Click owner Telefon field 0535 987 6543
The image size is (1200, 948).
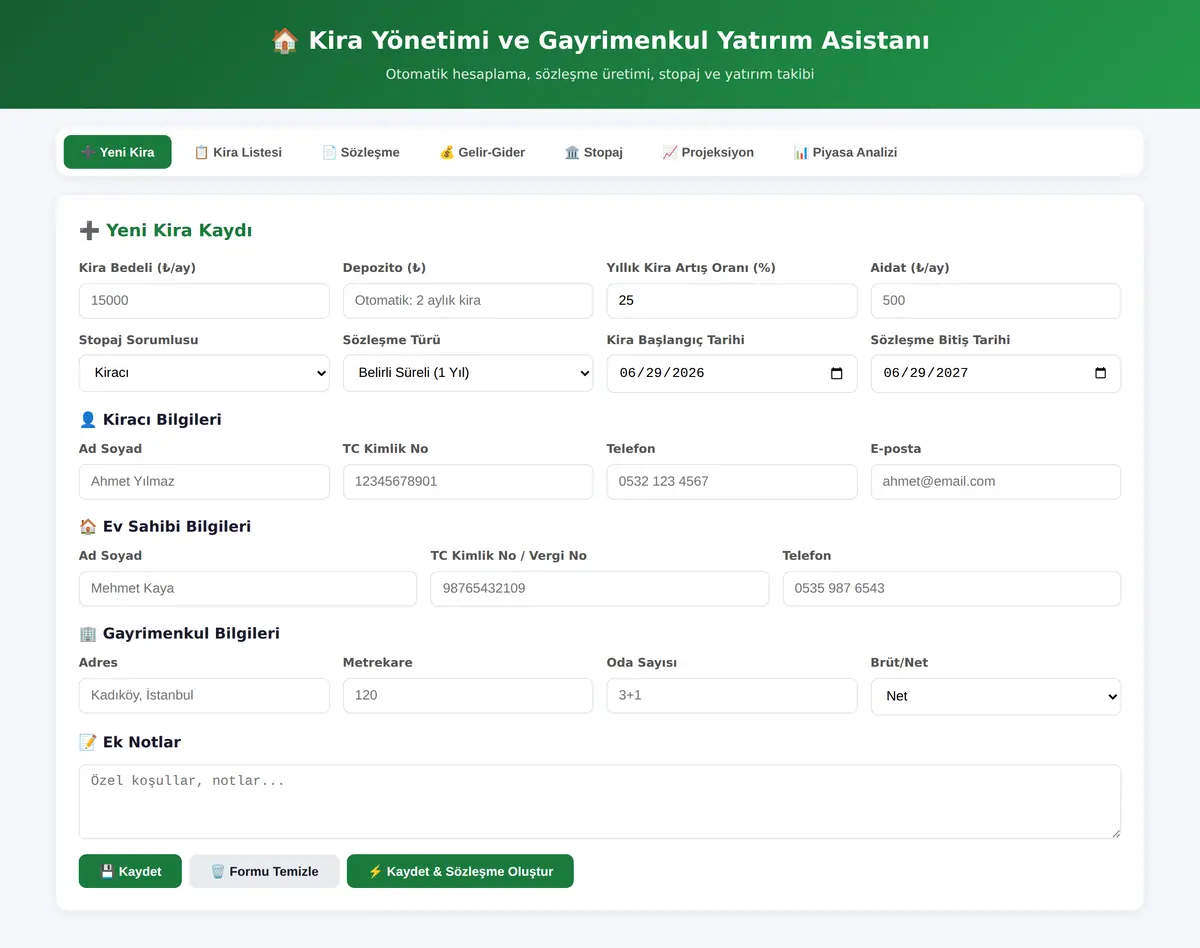tap(952, 589)
